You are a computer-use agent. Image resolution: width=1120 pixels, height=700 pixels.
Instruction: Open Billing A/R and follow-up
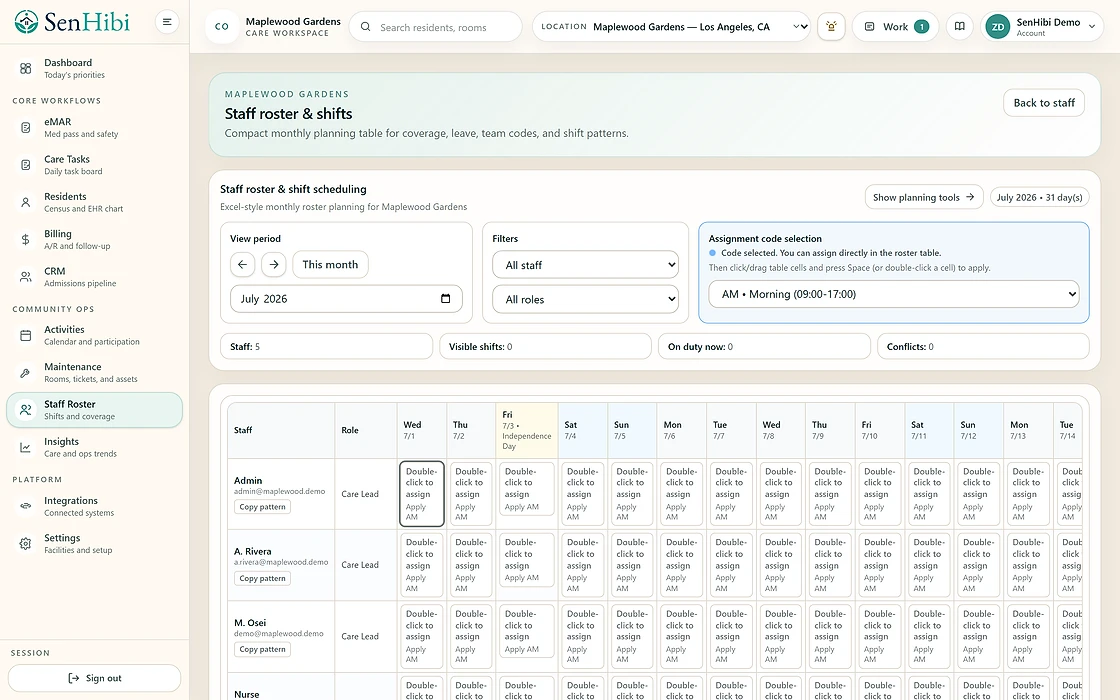pyautogui.click(x=94, y=239)
